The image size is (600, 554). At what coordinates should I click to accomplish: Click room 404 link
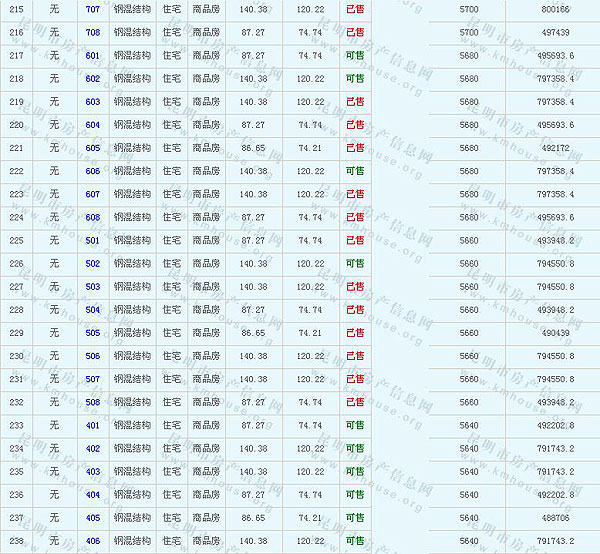click(x=93, y=494)
